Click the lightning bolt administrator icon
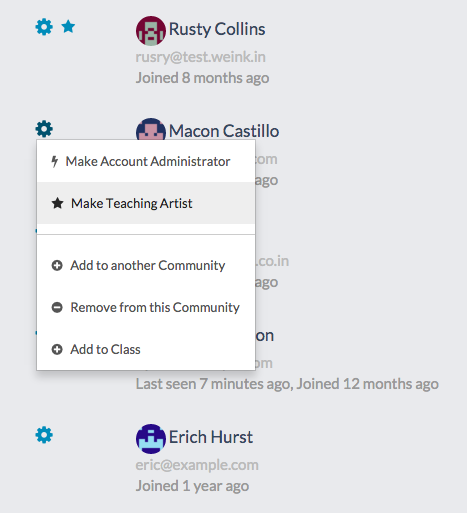Viewport: 467px width, 513px height. (55, 161)
